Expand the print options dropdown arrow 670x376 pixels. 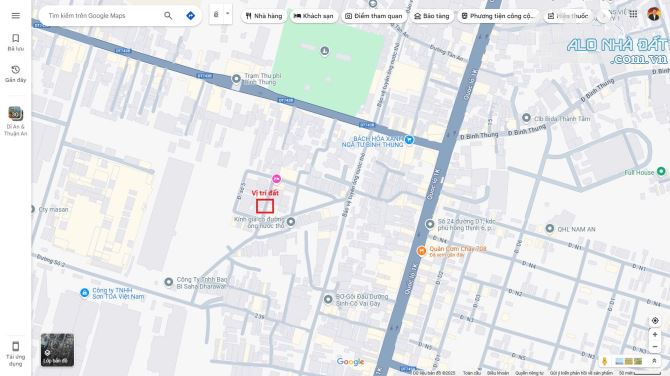tap(227, 14)
